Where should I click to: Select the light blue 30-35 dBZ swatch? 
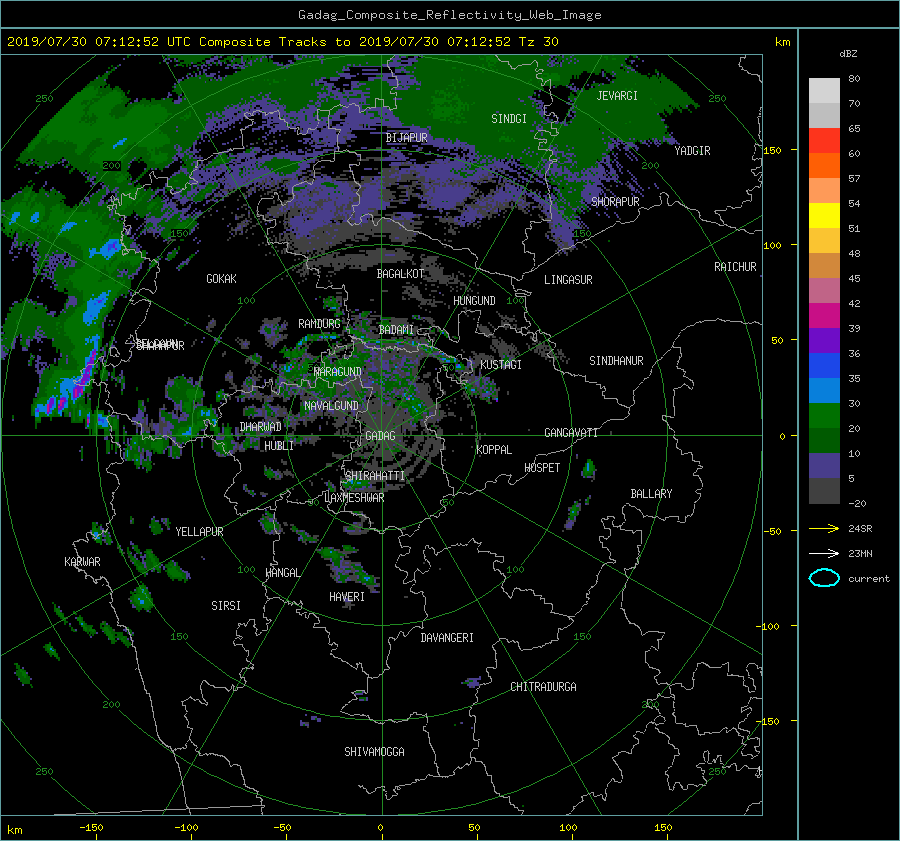(x=824, y=390)
